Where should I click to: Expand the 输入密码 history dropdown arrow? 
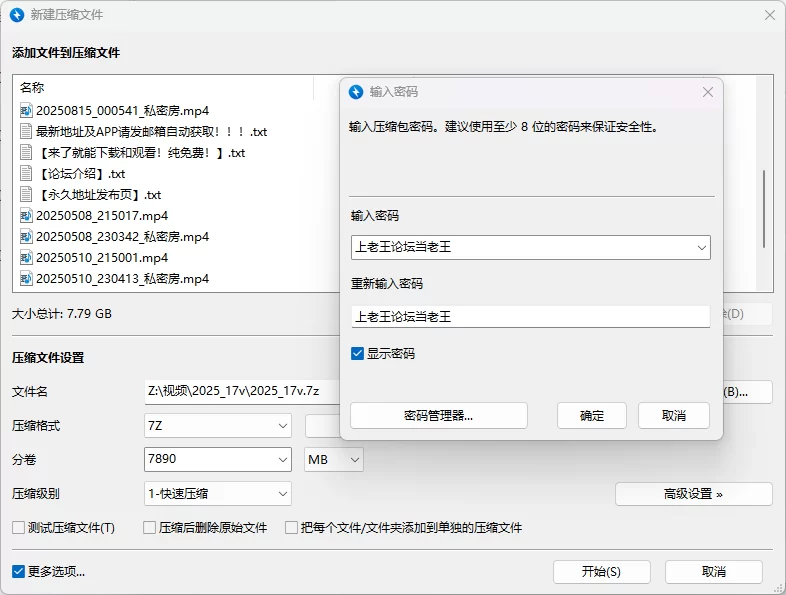click(700, 247)
